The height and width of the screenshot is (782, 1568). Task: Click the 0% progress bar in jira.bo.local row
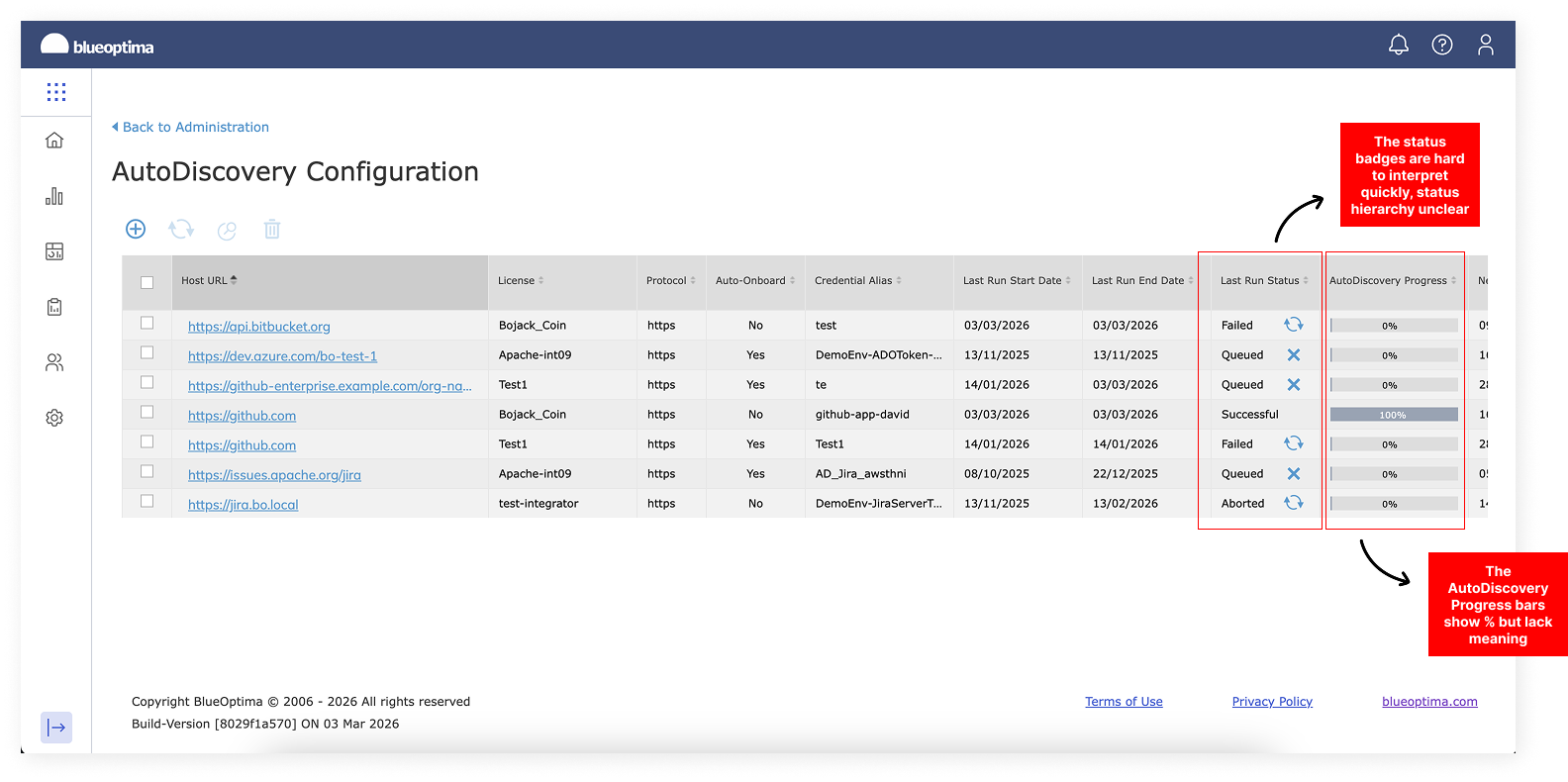[x=1394, y=503]
